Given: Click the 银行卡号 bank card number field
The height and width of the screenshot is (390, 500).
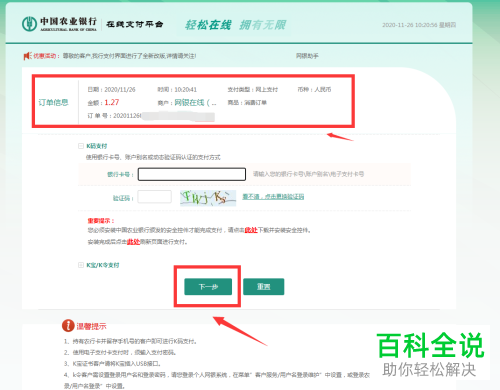Looking at the screenshot, I should click(192, 174).
